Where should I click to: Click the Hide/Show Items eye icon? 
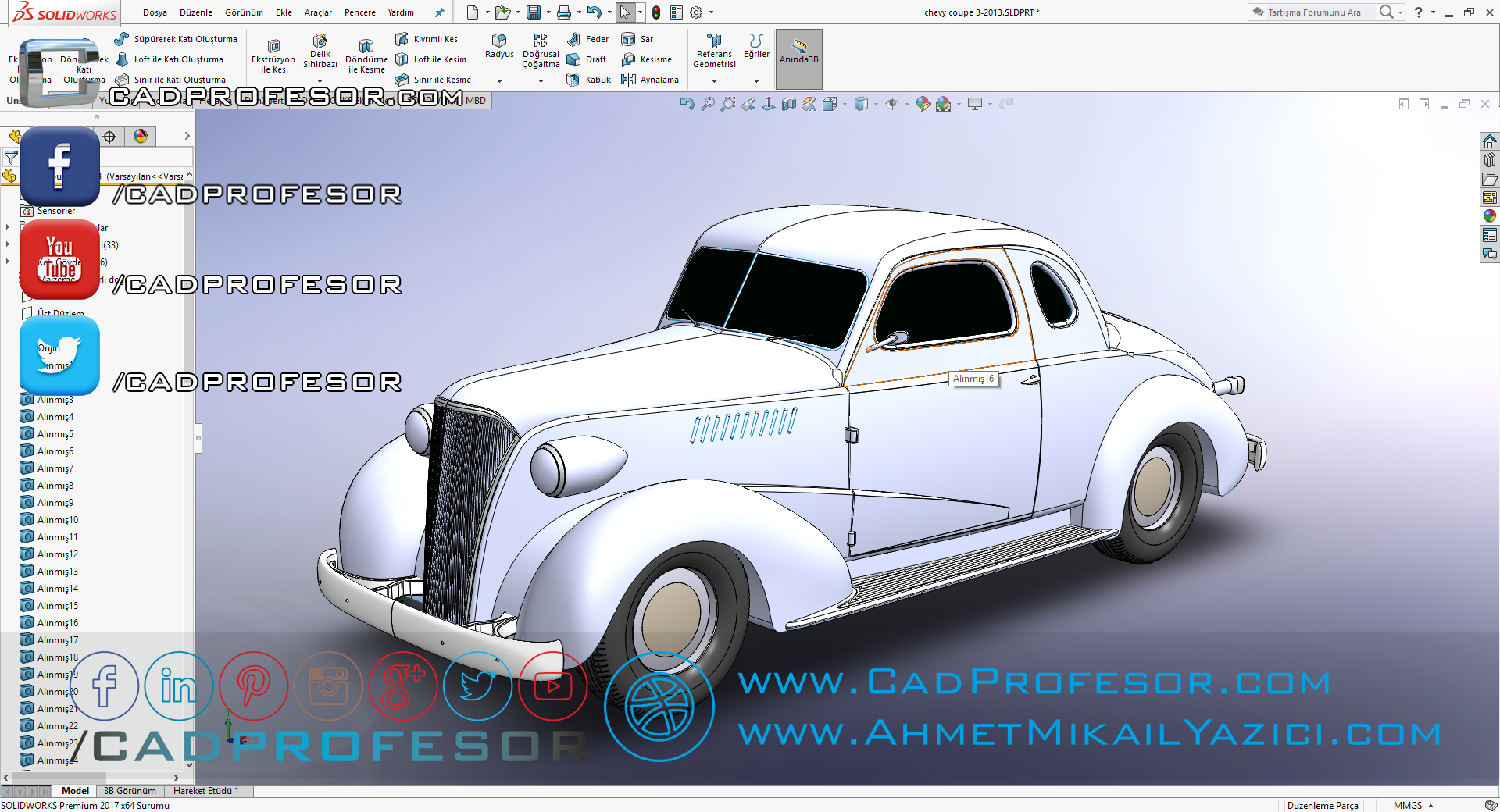[891, 104]
